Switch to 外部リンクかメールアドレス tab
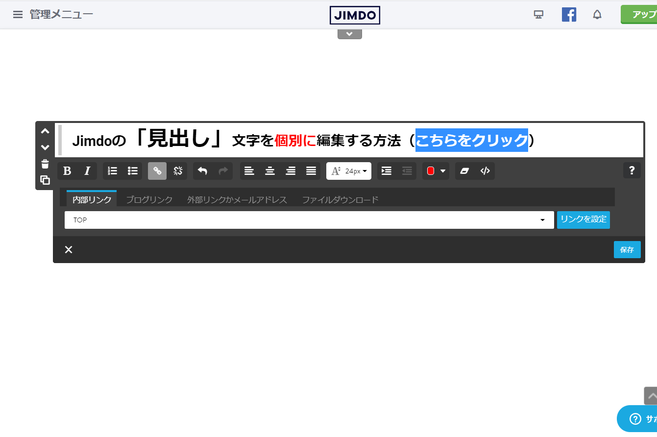The width and height of the screenshot is (657, 437). click(237, 200)
